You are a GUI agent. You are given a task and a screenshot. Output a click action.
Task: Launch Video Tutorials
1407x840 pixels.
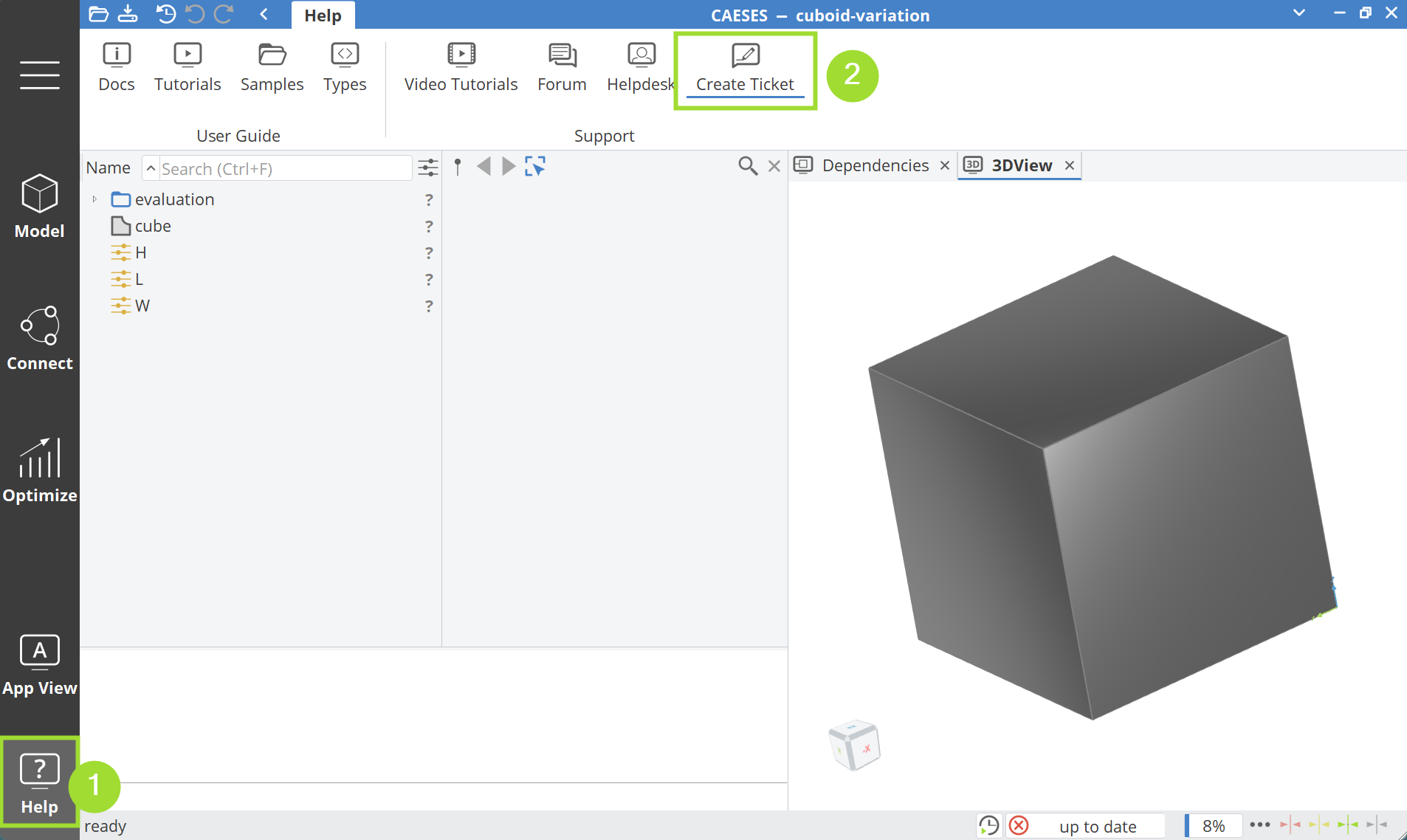[461, 67]
